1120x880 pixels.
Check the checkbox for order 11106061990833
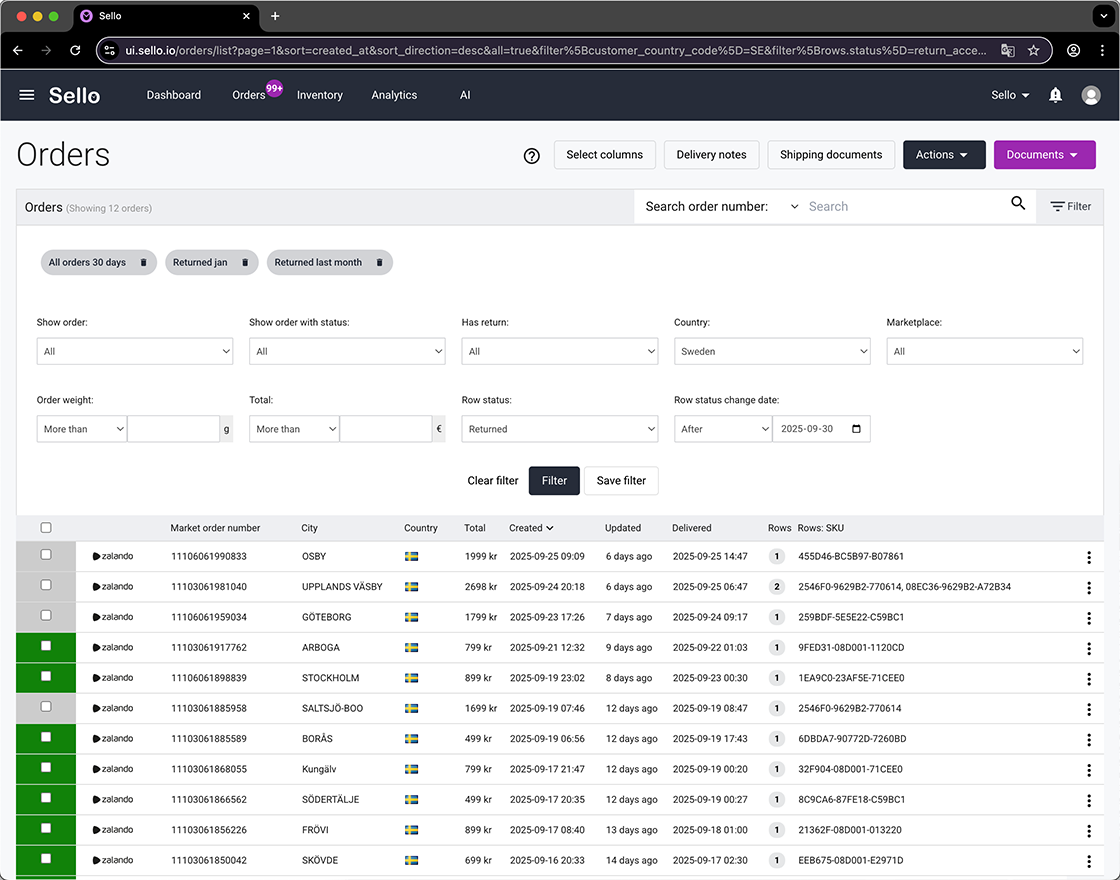coord(45,557)
